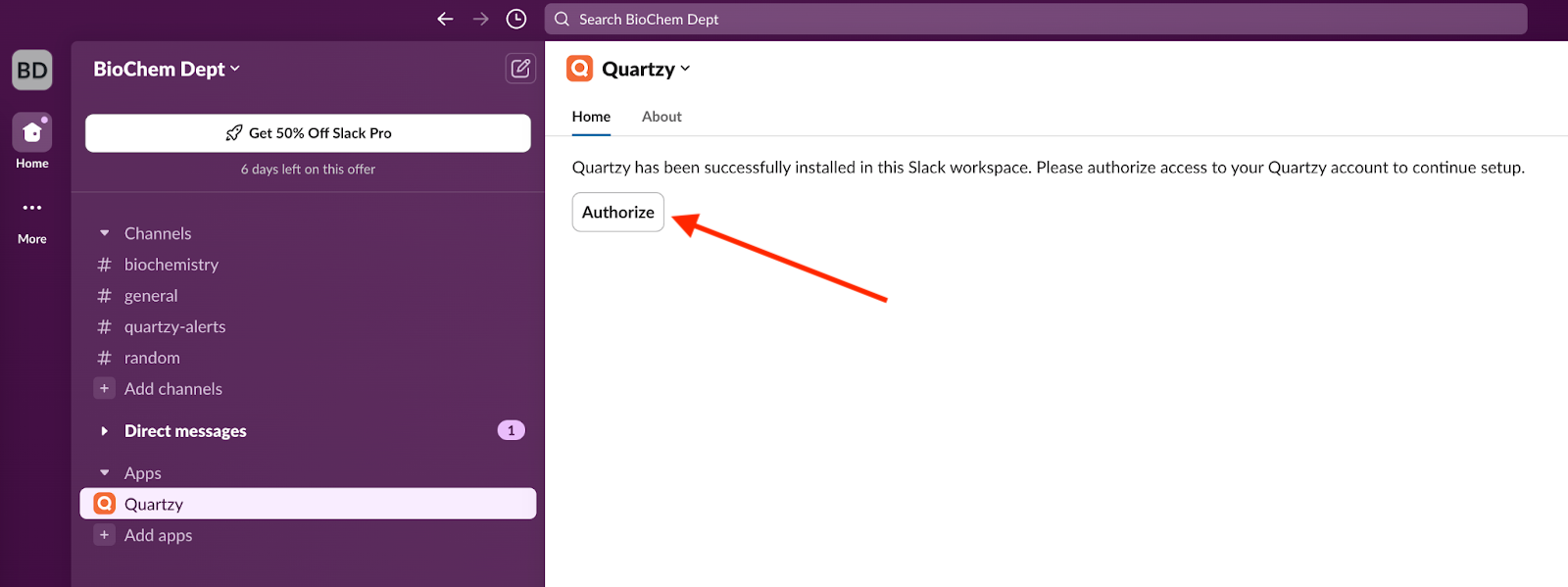
Task: Click the plus icon beside Add channels
Action: pyautogui.click(x=105, y=388)
